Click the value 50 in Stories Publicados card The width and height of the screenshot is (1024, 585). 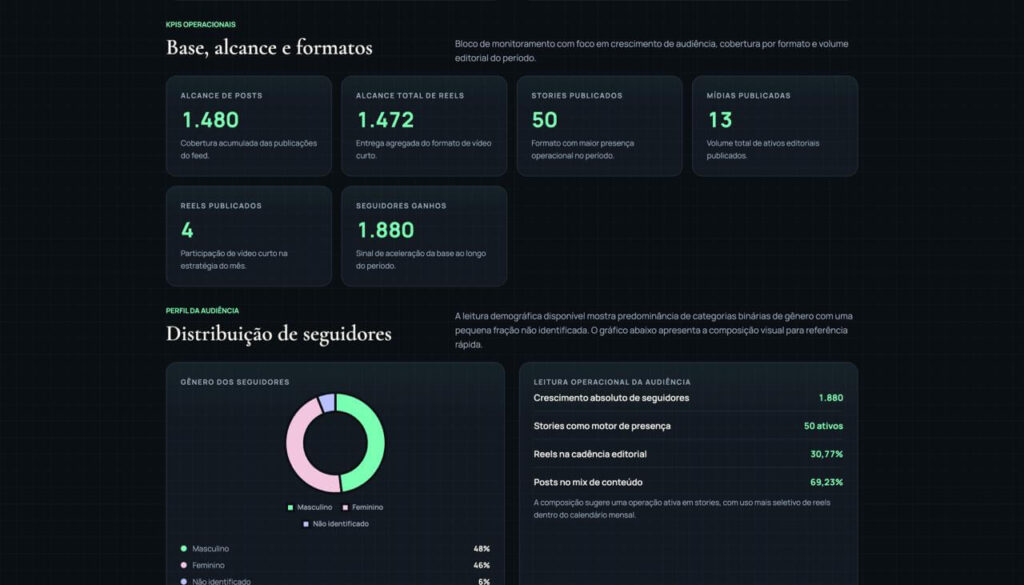545,120
